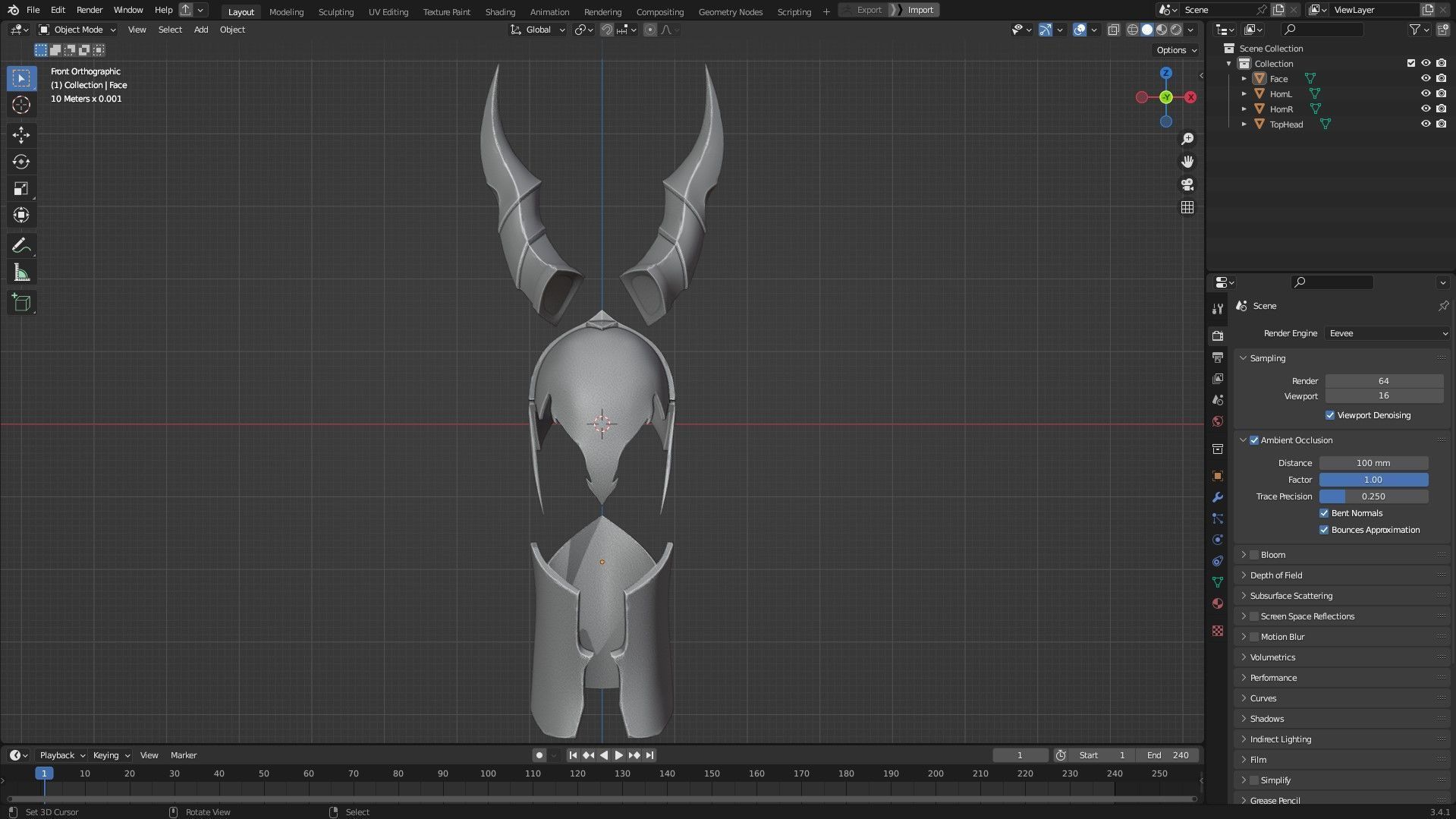Expand the Depth of Field panel

tap(1276, 575)
